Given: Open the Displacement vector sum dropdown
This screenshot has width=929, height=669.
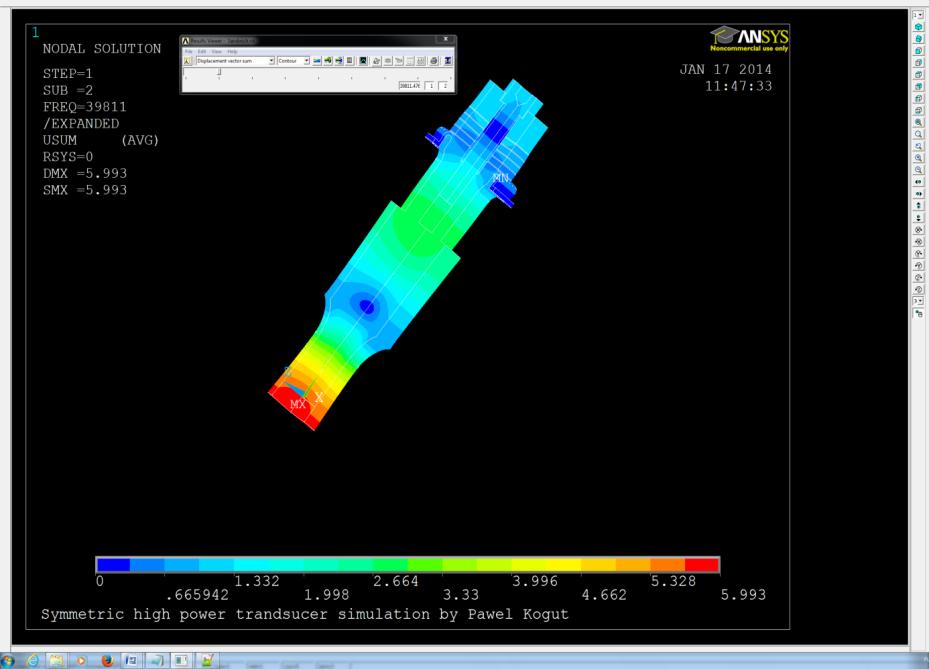Looking at the screenshot, I should (236, 60).
